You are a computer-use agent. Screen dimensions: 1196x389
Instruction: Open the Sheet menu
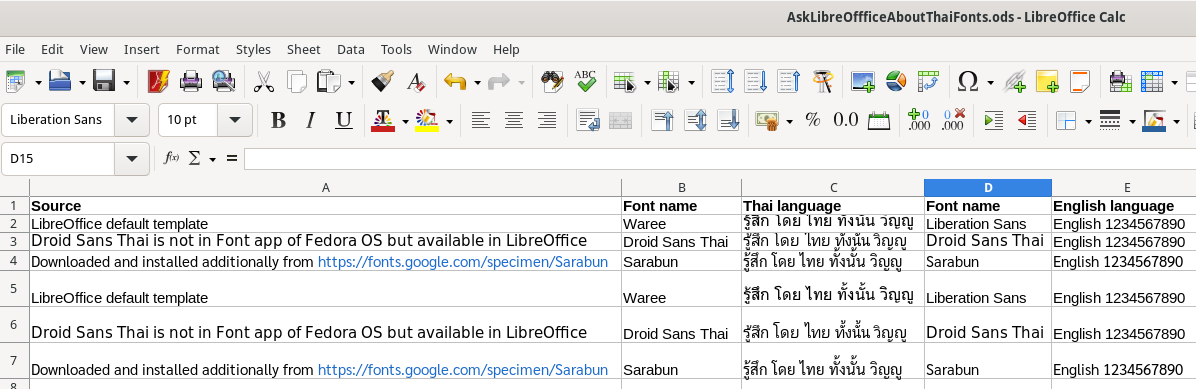[304, 49]
